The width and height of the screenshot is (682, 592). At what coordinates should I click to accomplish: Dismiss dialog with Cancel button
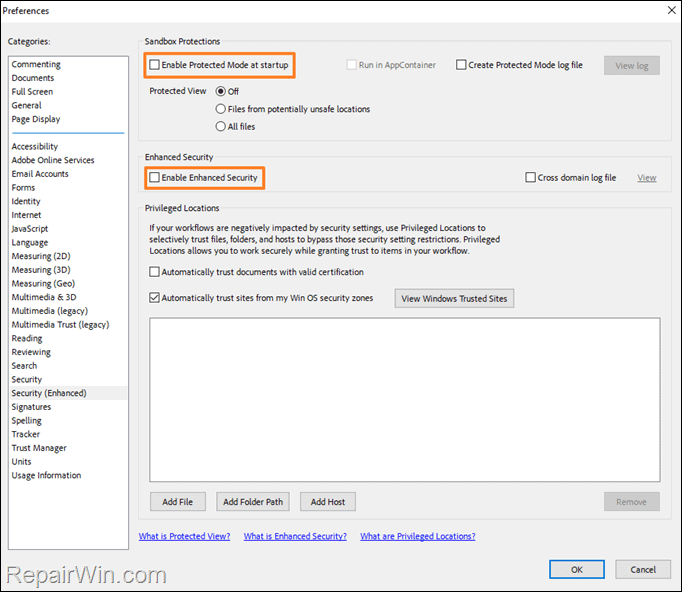coord(643,569)
